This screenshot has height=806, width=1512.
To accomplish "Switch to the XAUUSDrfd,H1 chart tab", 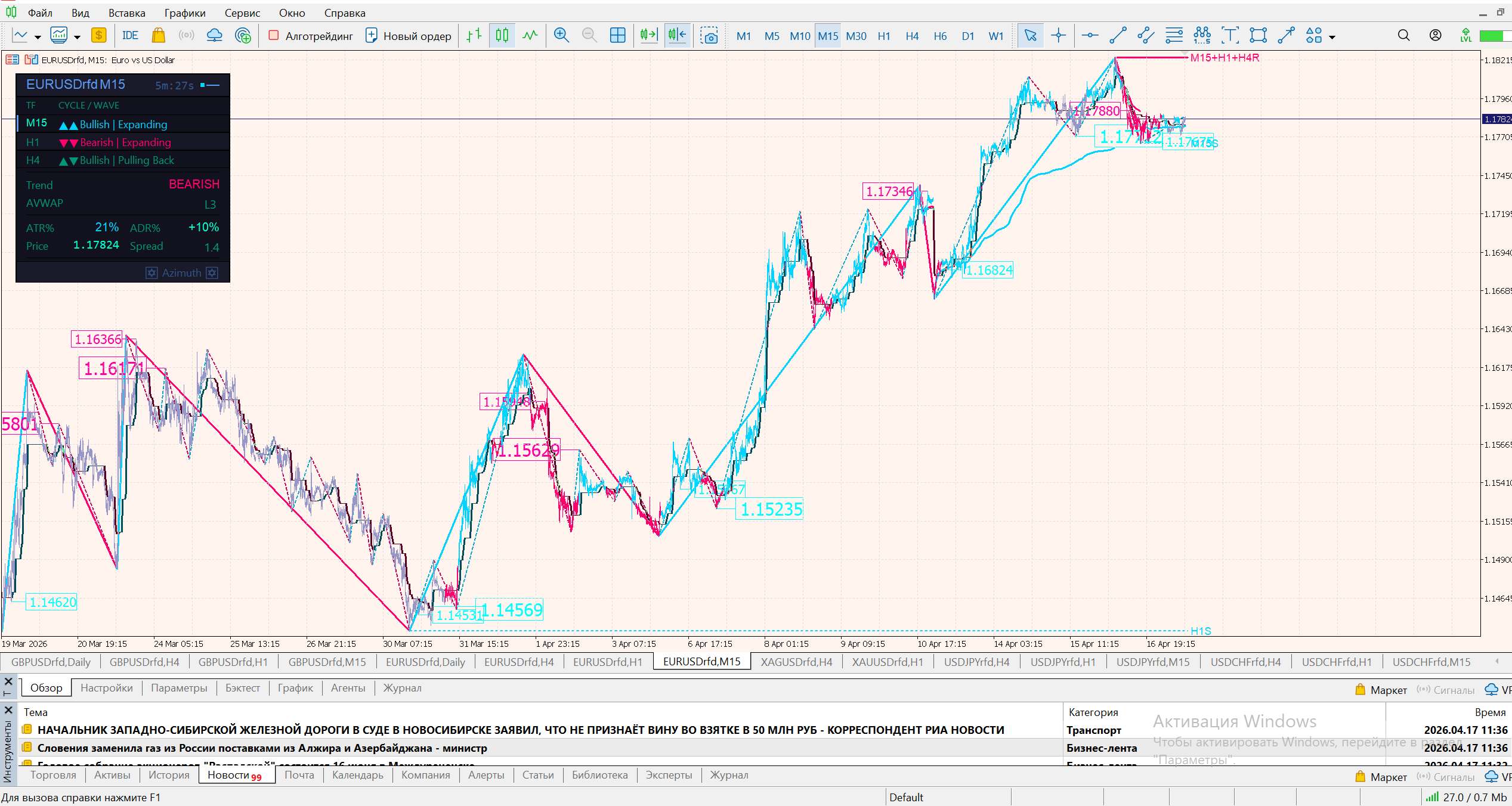I will 887,662.
